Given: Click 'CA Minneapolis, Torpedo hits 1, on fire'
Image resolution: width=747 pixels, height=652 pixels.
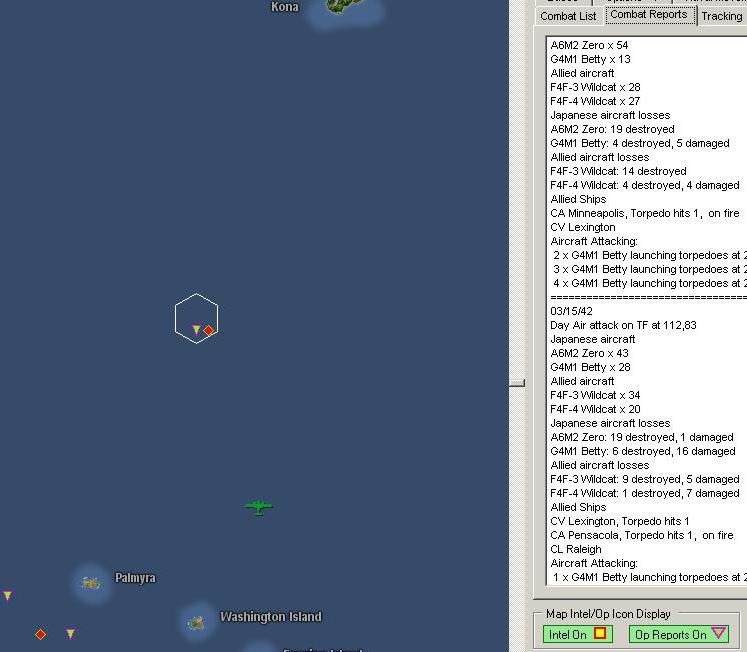Looking at the screenshot, I should (645, 213).
